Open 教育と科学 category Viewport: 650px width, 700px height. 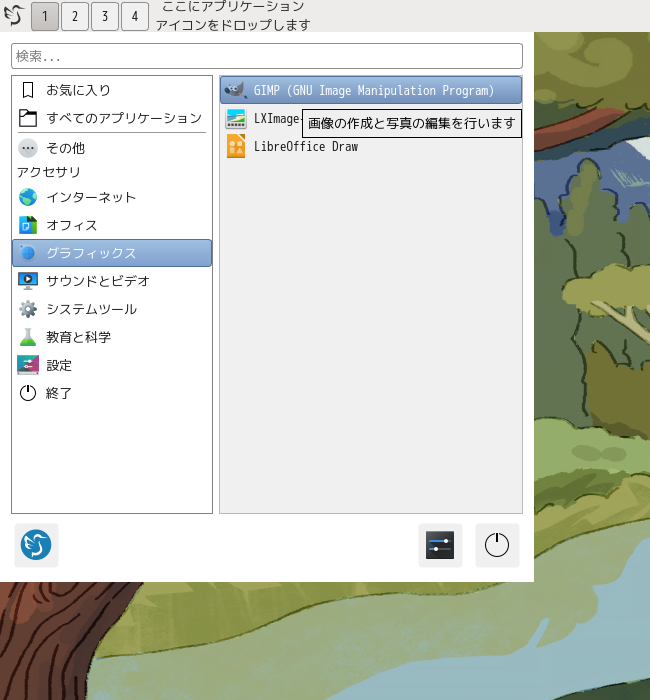tap(112, 337)
